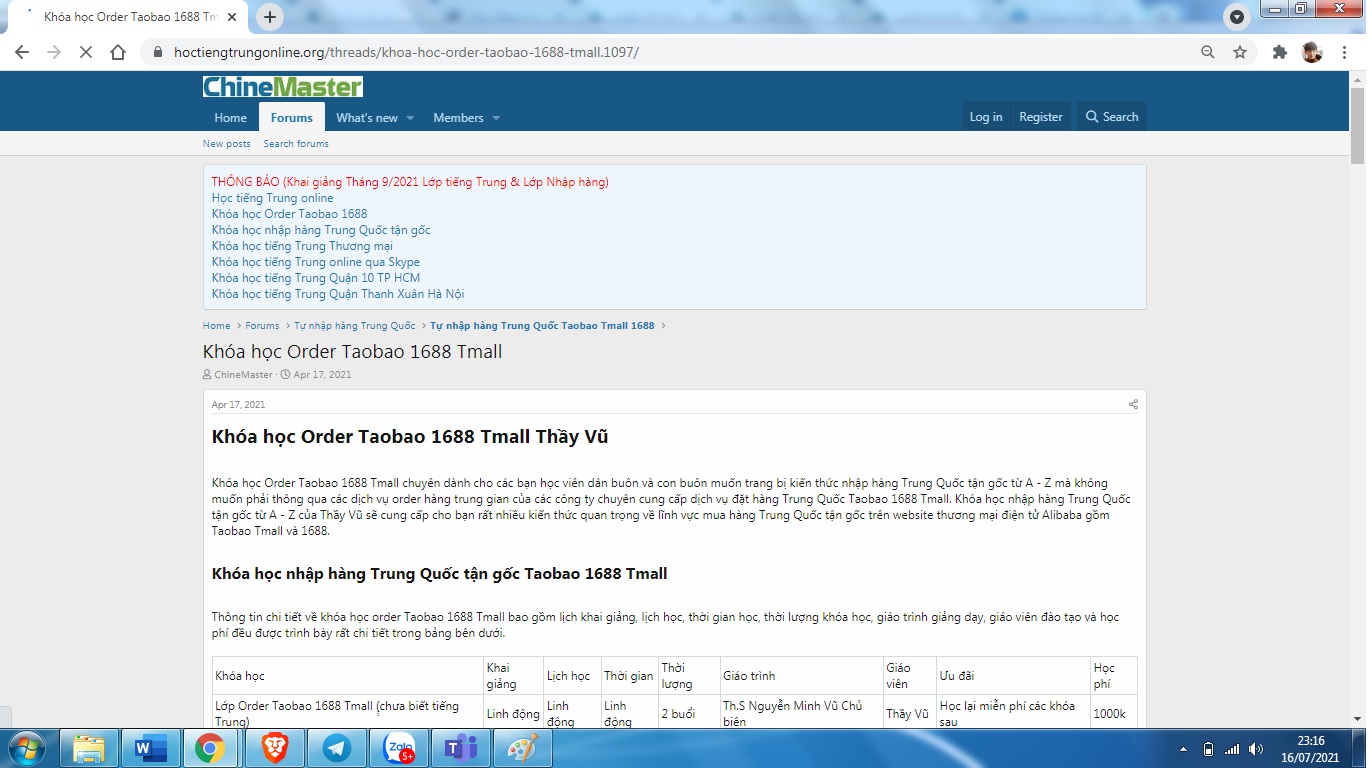Open Search forums in the sub-navigation
This screenshot has height=768, width=1368.
296,144
